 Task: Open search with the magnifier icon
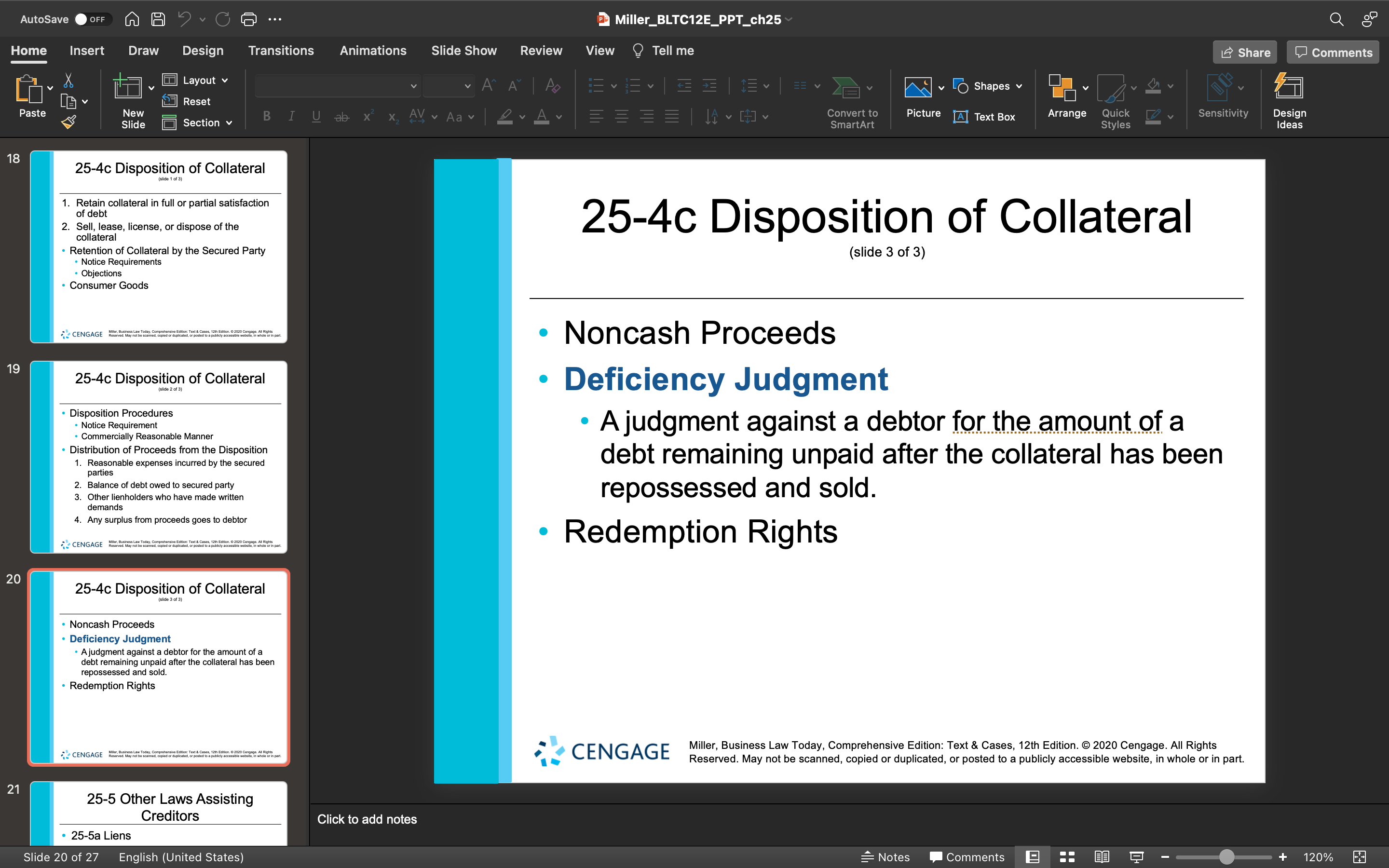[x=1336, y=19]
